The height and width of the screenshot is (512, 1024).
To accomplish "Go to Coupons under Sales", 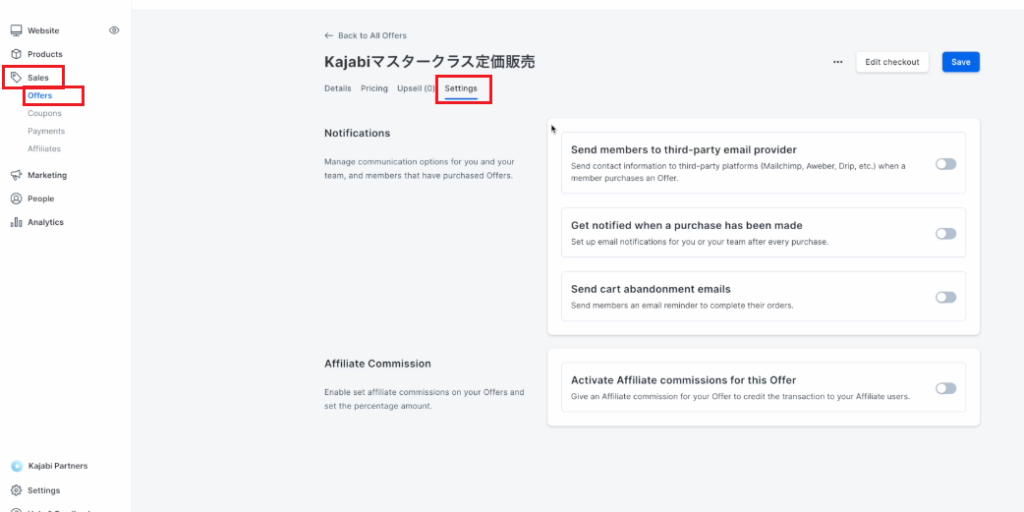I will click(x=44, y=114).
